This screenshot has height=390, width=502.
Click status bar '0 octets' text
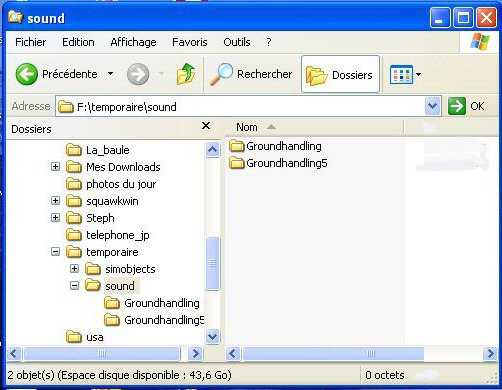(385, 375)
